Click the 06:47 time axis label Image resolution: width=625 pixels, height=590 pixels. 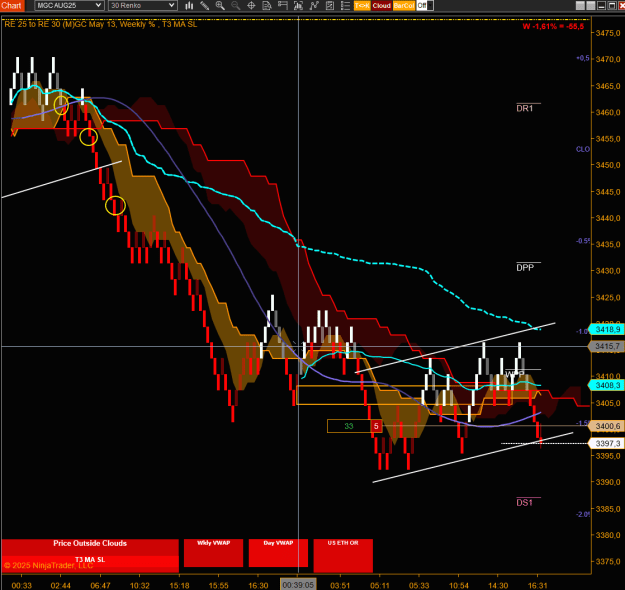pos(100,585)
